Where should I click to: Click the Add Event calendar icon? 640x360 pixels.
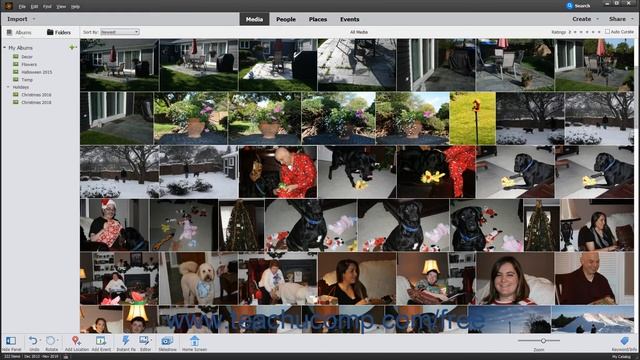100,340
